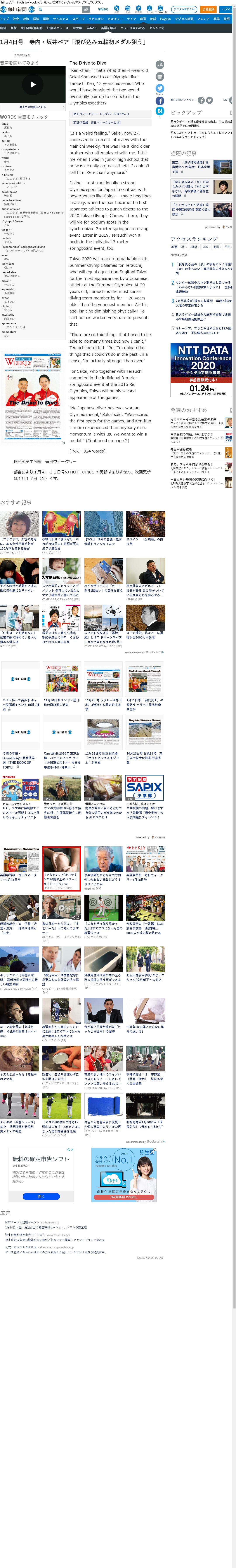The width and height of the screenshot is (236, 1568).
Task: Click the NTT DATA Innovation Conference banner
Action: [x=203, y=369]
